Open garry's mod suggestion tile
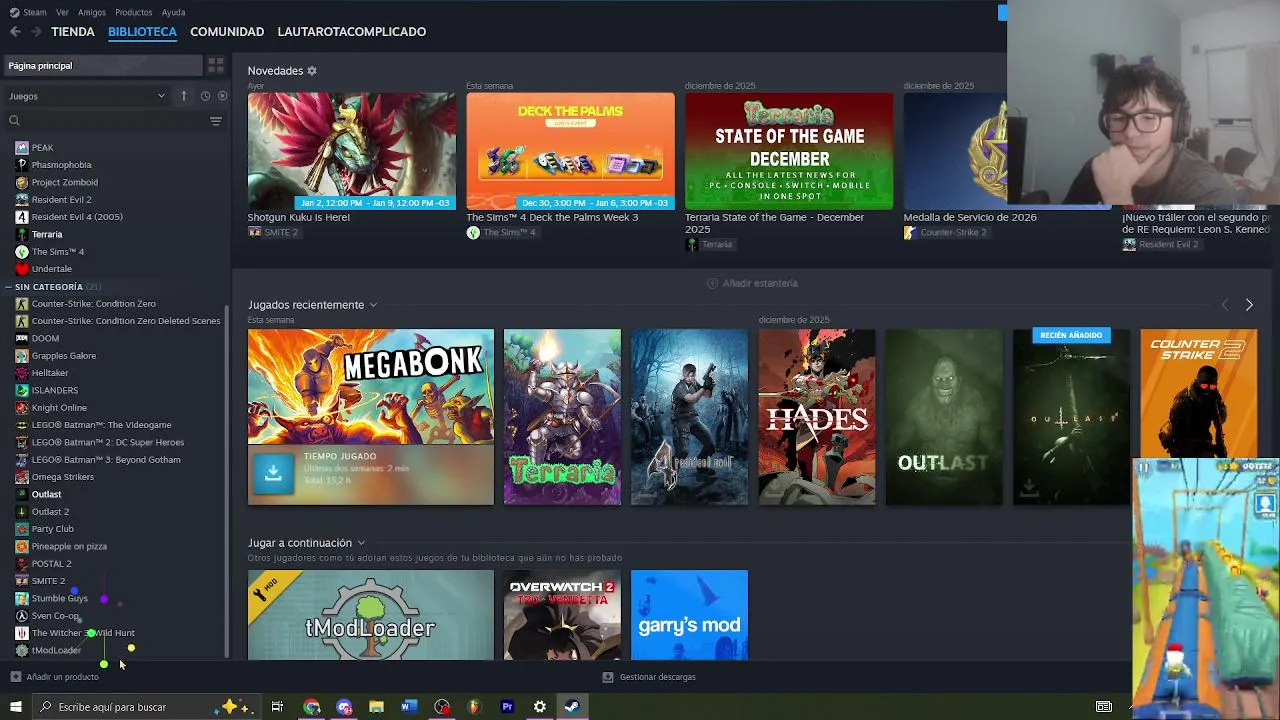 [689, 615]
